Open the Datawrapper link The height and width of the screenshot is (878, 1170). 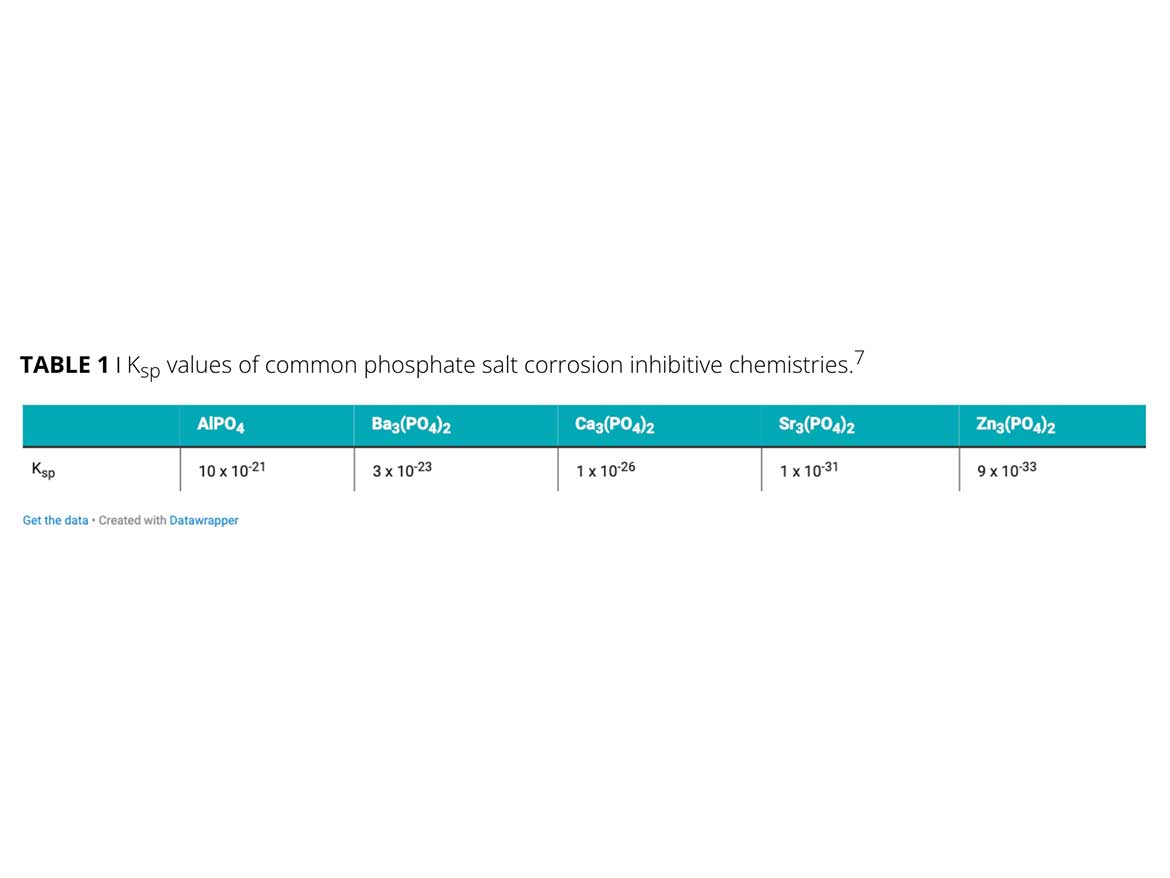(x=203, y=520)
